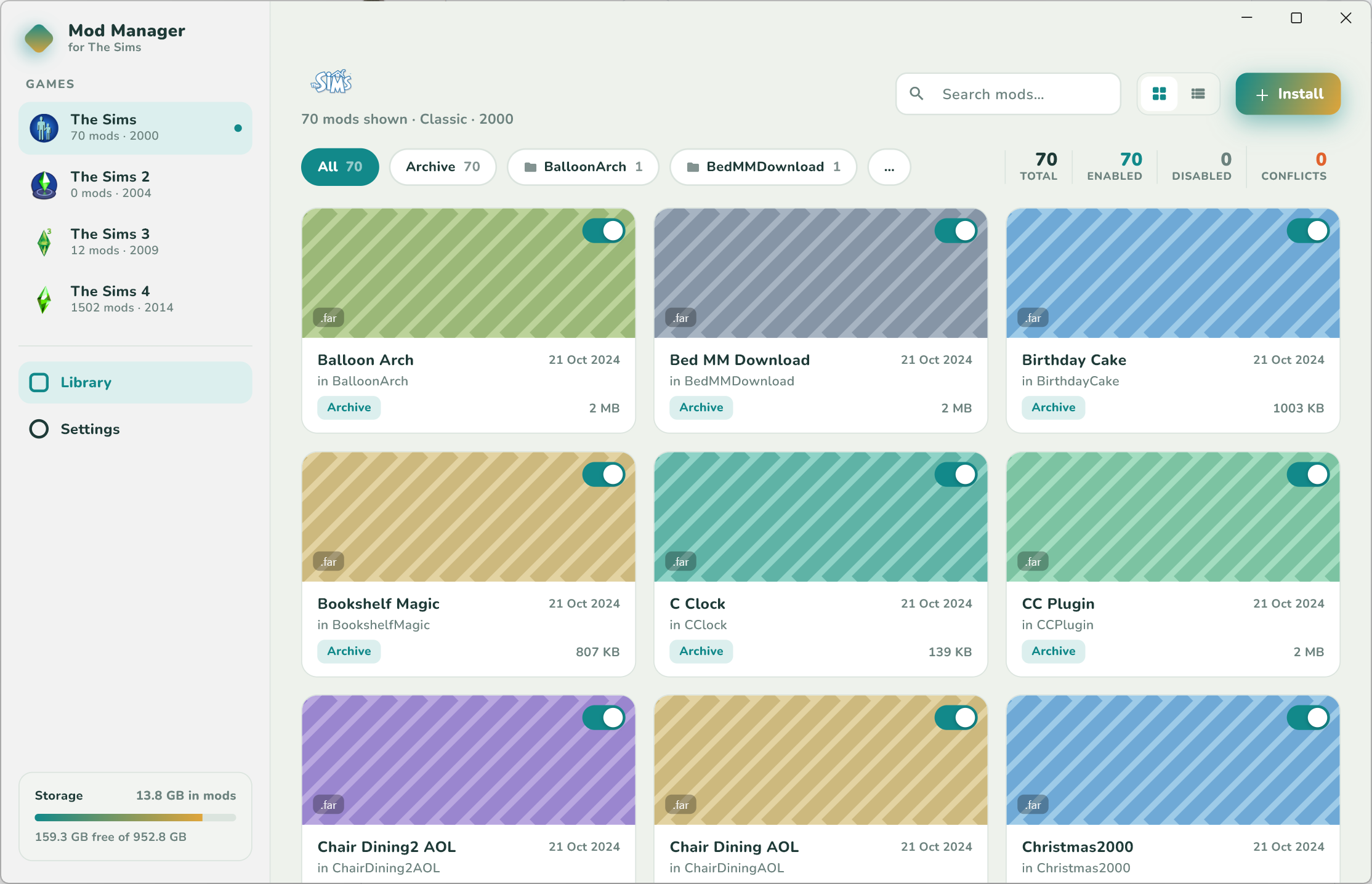1372x884 pixels.
Task: Click the CC Plugin title
Action: 1058,604
